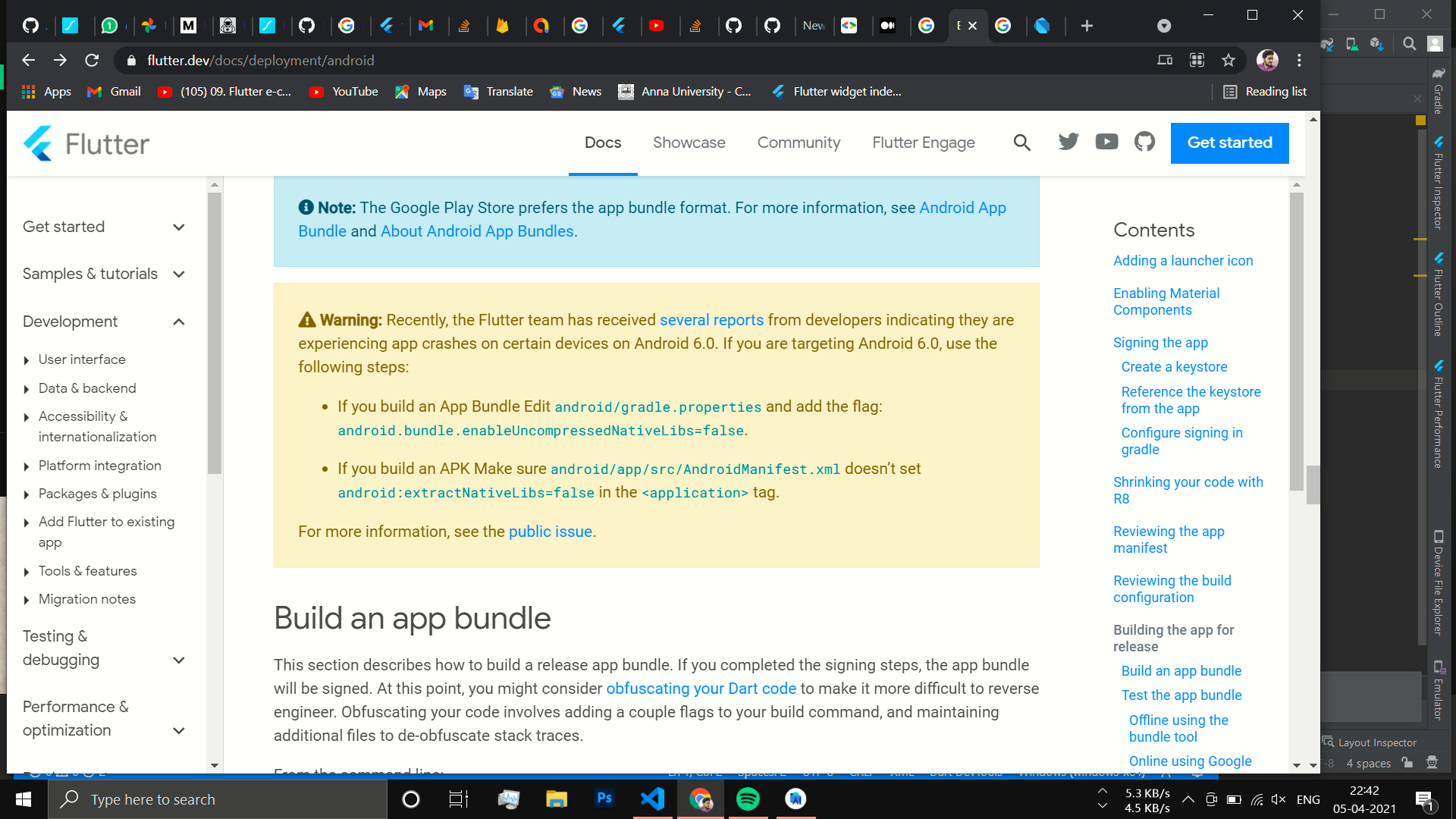The width and height of the screenshot is (1456, 819).
Task: Open the public issue link
Action: pyautogui.click(x=551, y=532)
